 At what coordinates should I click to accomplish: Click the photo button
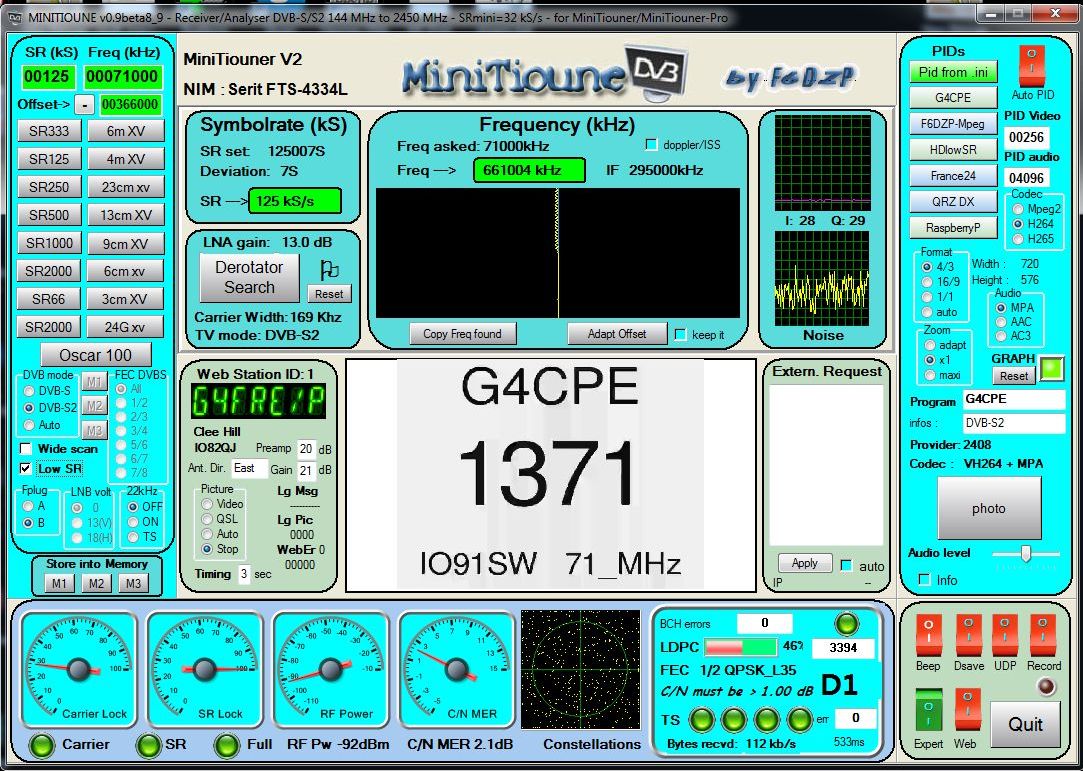coord(988,508)
